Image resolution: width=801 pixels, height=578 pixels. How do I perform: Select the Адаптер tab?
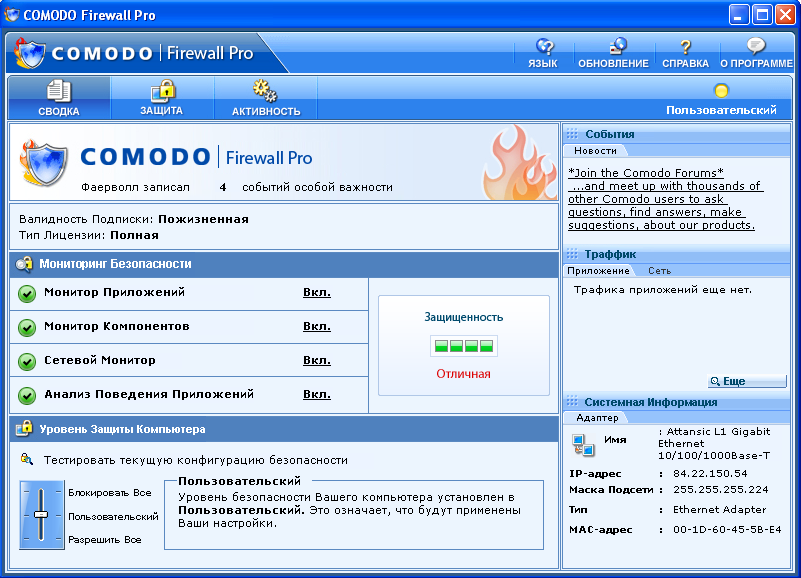597,418
